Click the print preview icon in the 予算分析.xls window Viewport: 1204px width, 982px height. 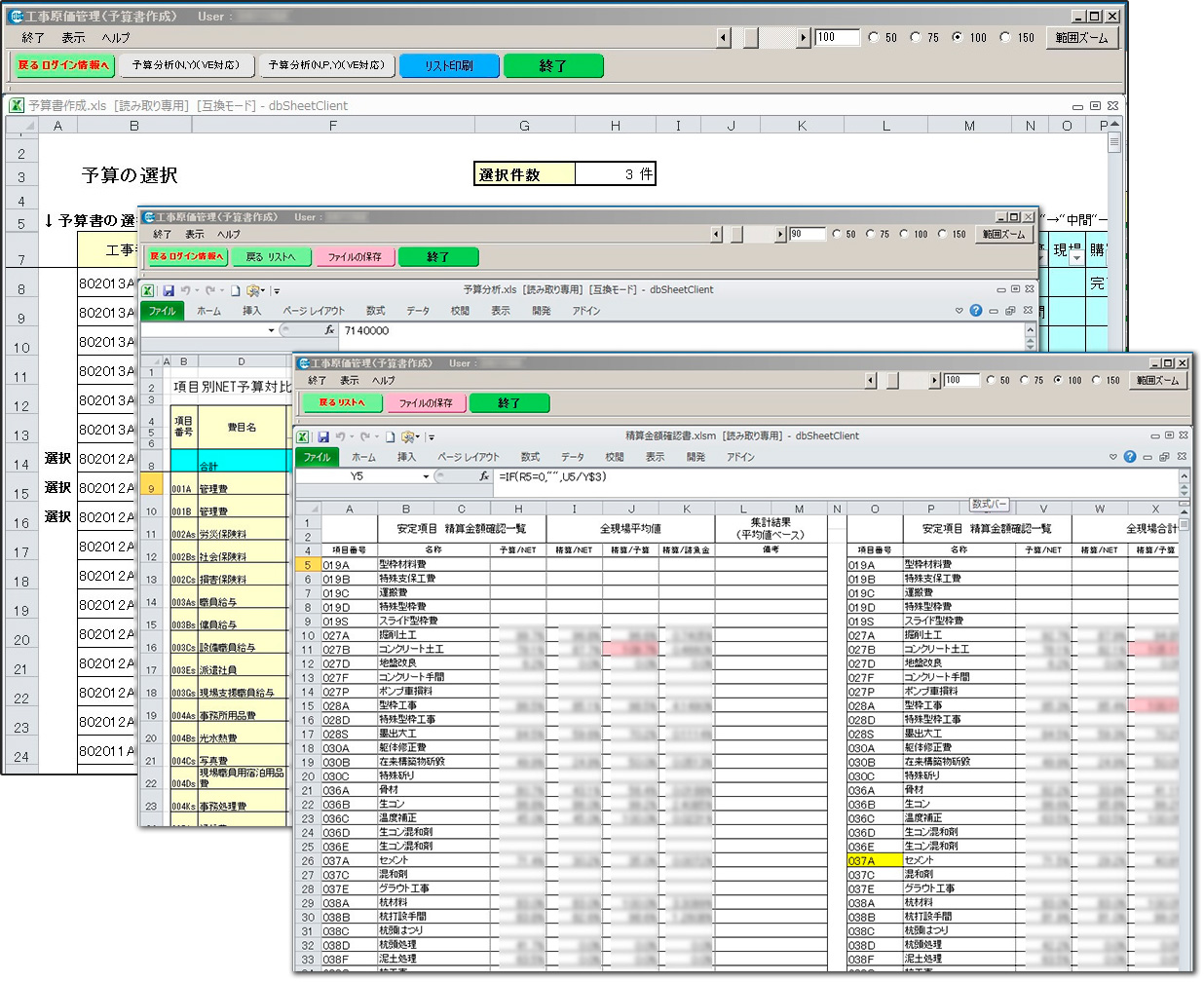253,290
